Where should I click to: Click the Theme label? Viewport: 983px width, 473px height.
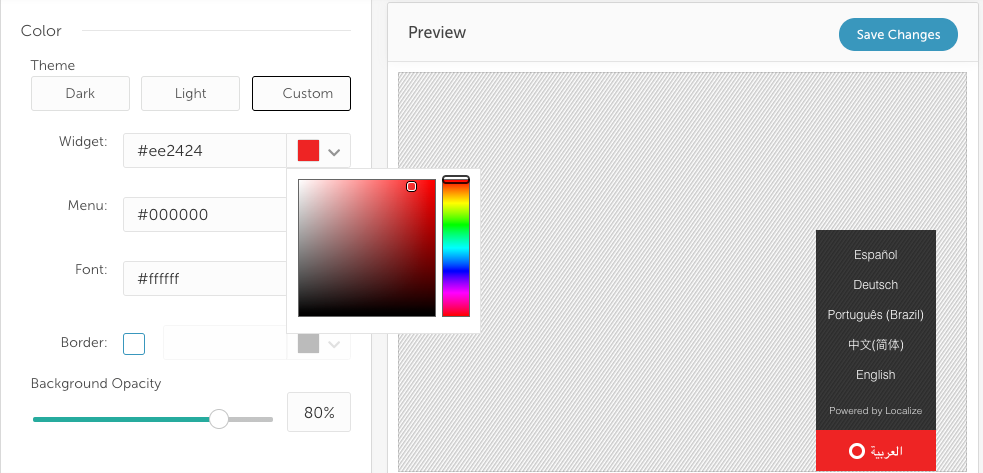[x=53, y=65]
